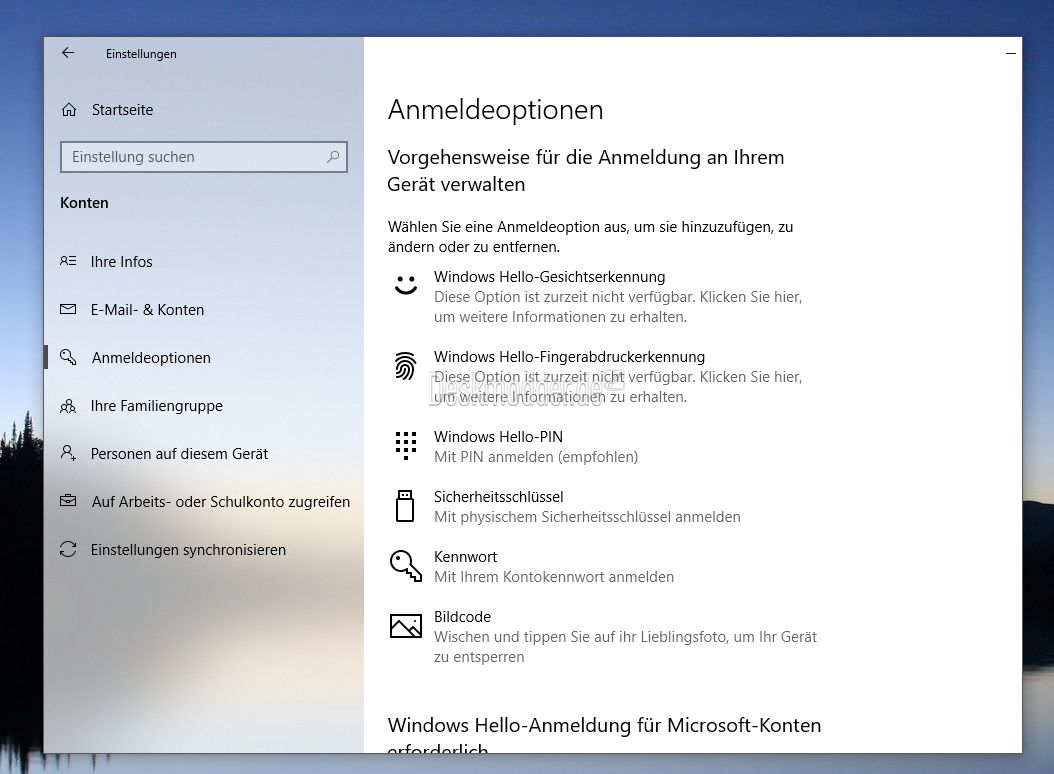This screenshot has height=774, width=1054.
Task: Select Anmeldeoptionen in the sidebar
Action: click(x=151, y=358)
